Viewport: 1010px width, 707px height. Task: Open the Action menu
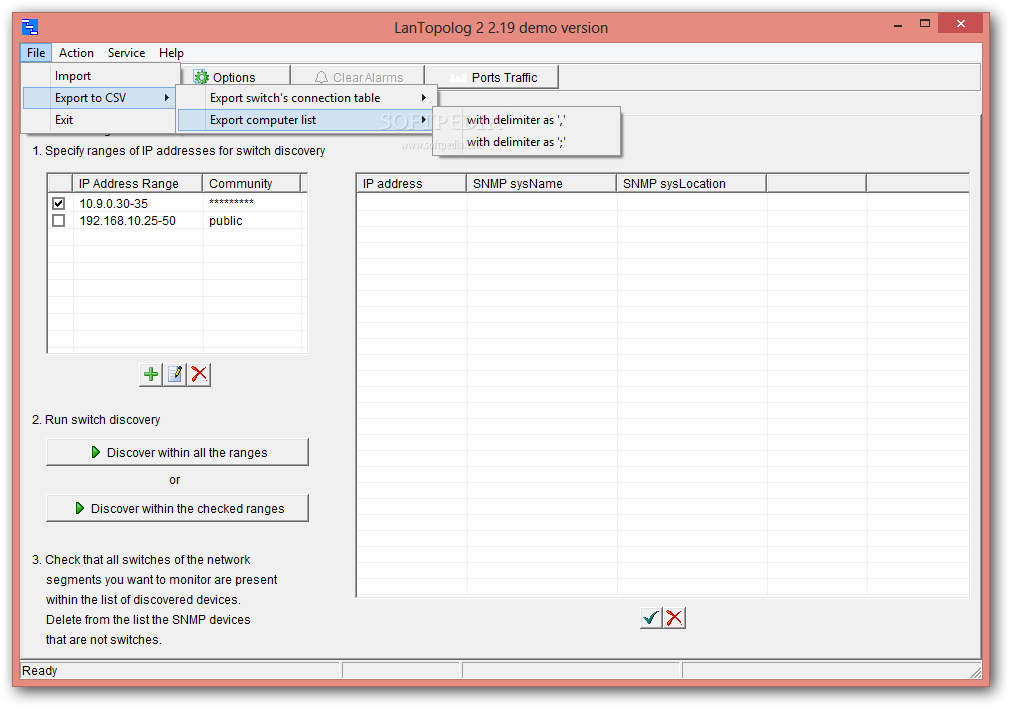click(x=76, y=53)
